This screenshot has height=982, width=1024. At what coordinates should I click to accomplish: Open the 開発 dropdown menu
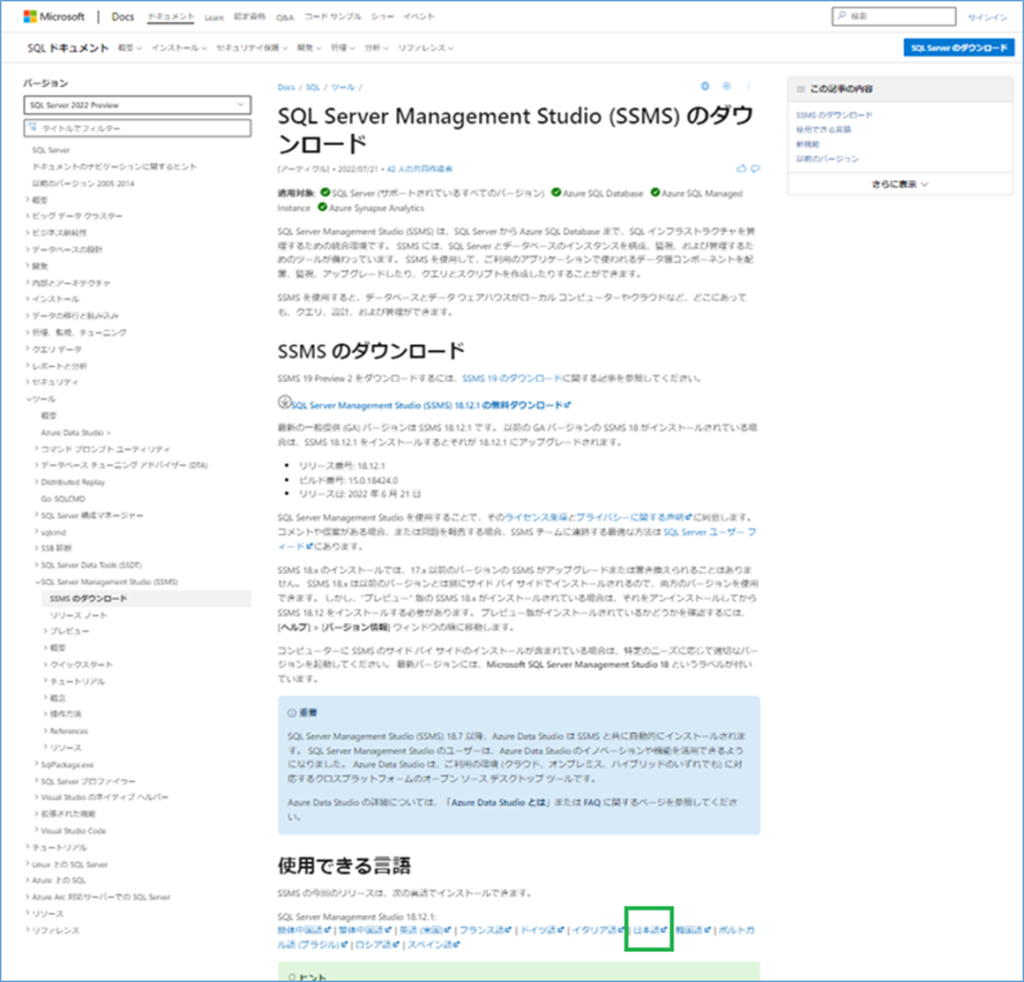click(309, 48)
